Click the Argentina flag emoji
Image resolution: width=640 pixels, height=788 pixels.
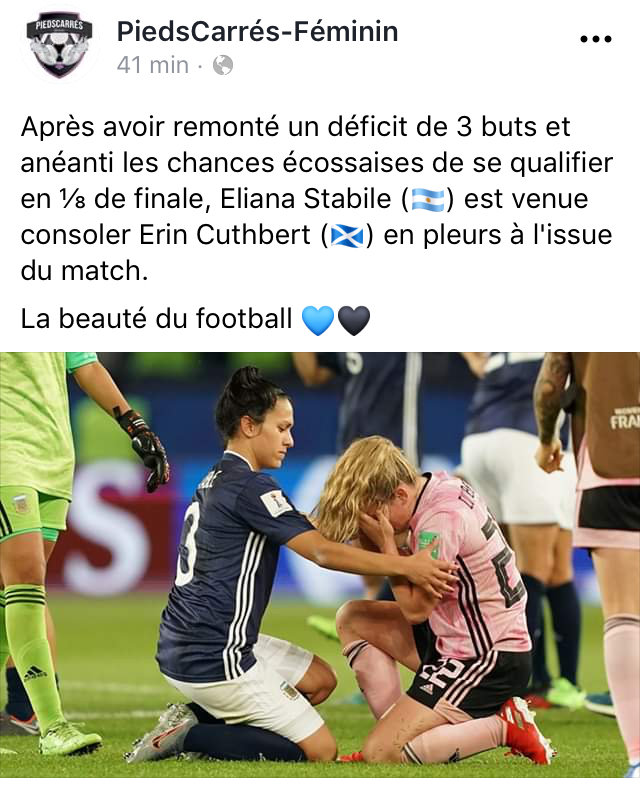[x=428, y=200]
